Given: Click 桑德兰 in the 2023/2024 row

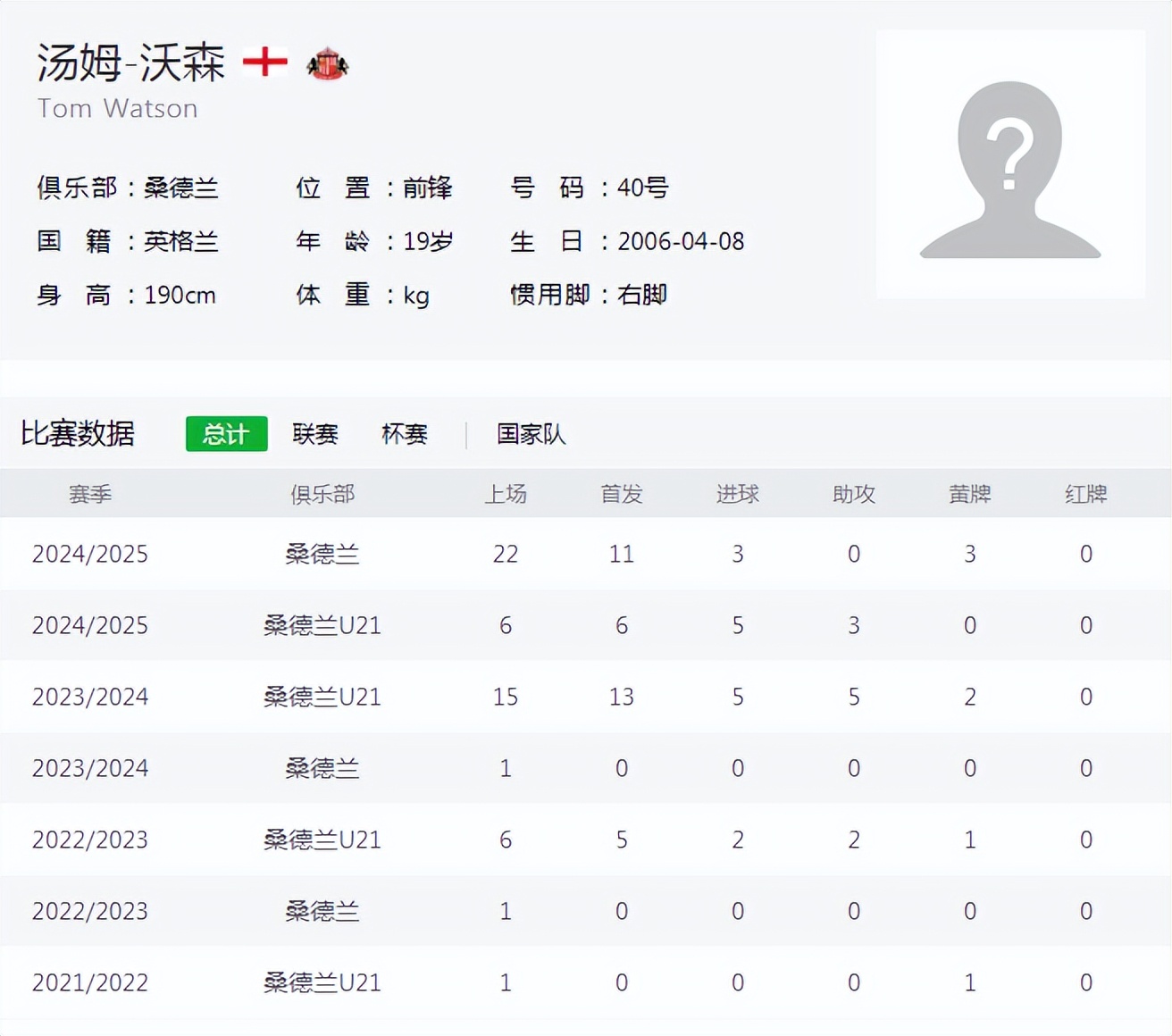Looking at the screenshot, I should coord(322,768).
